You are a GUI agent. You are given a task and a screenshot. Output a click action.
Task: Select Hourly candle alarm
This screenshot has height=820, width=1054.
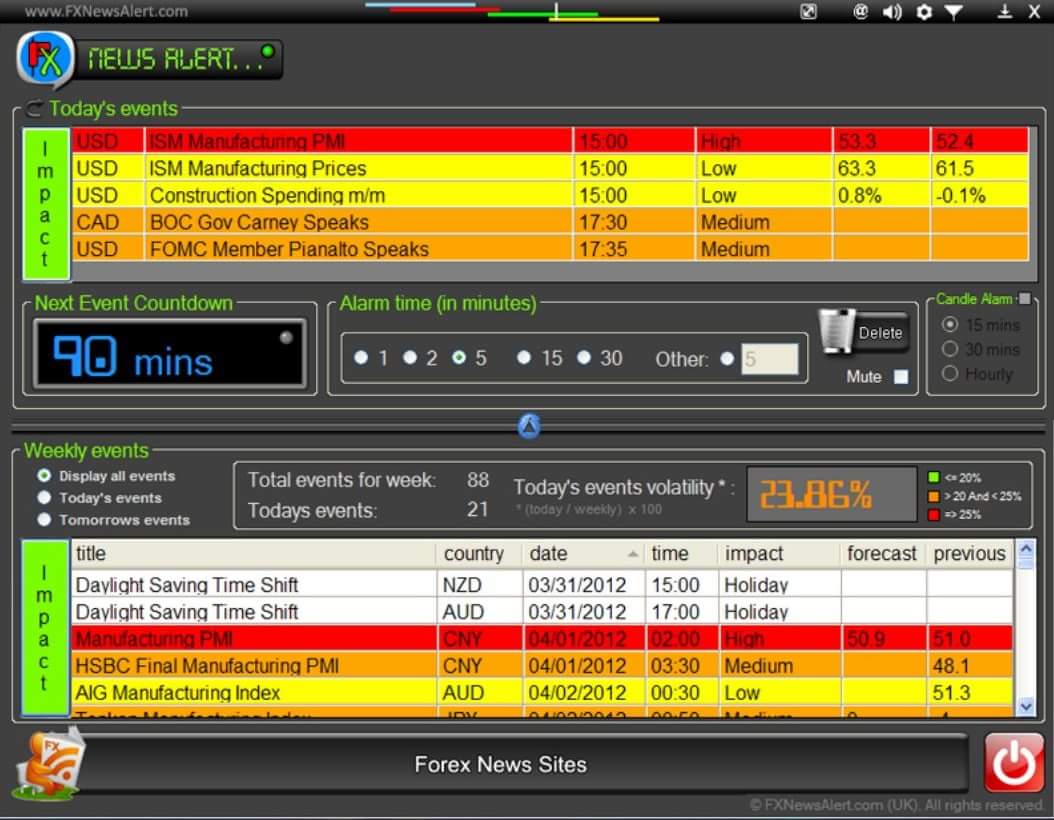pyautogui.click(x=950, y=373)
